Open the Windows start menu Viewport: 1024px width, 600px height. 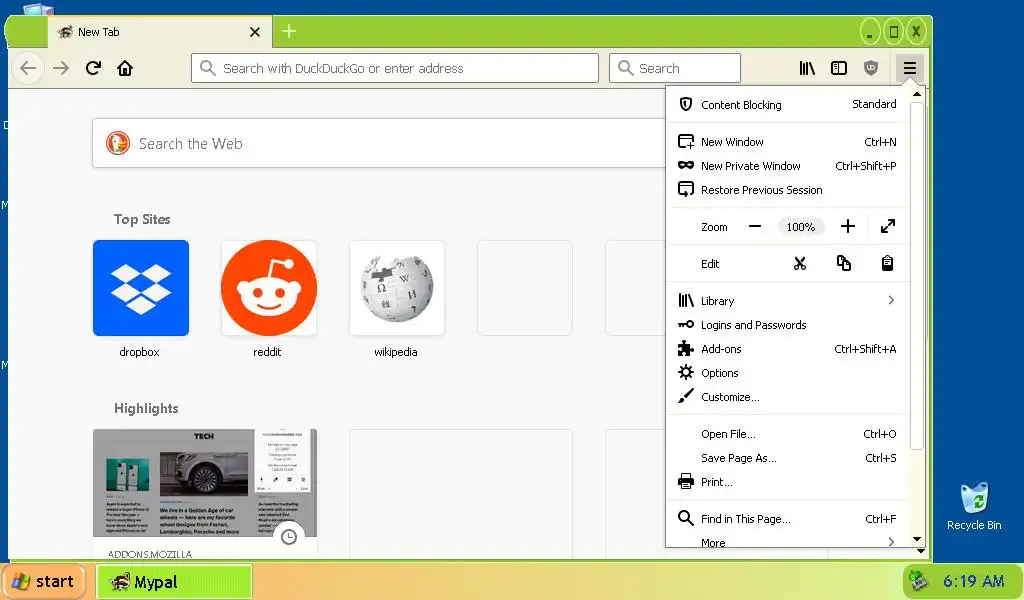pos(44,581)
